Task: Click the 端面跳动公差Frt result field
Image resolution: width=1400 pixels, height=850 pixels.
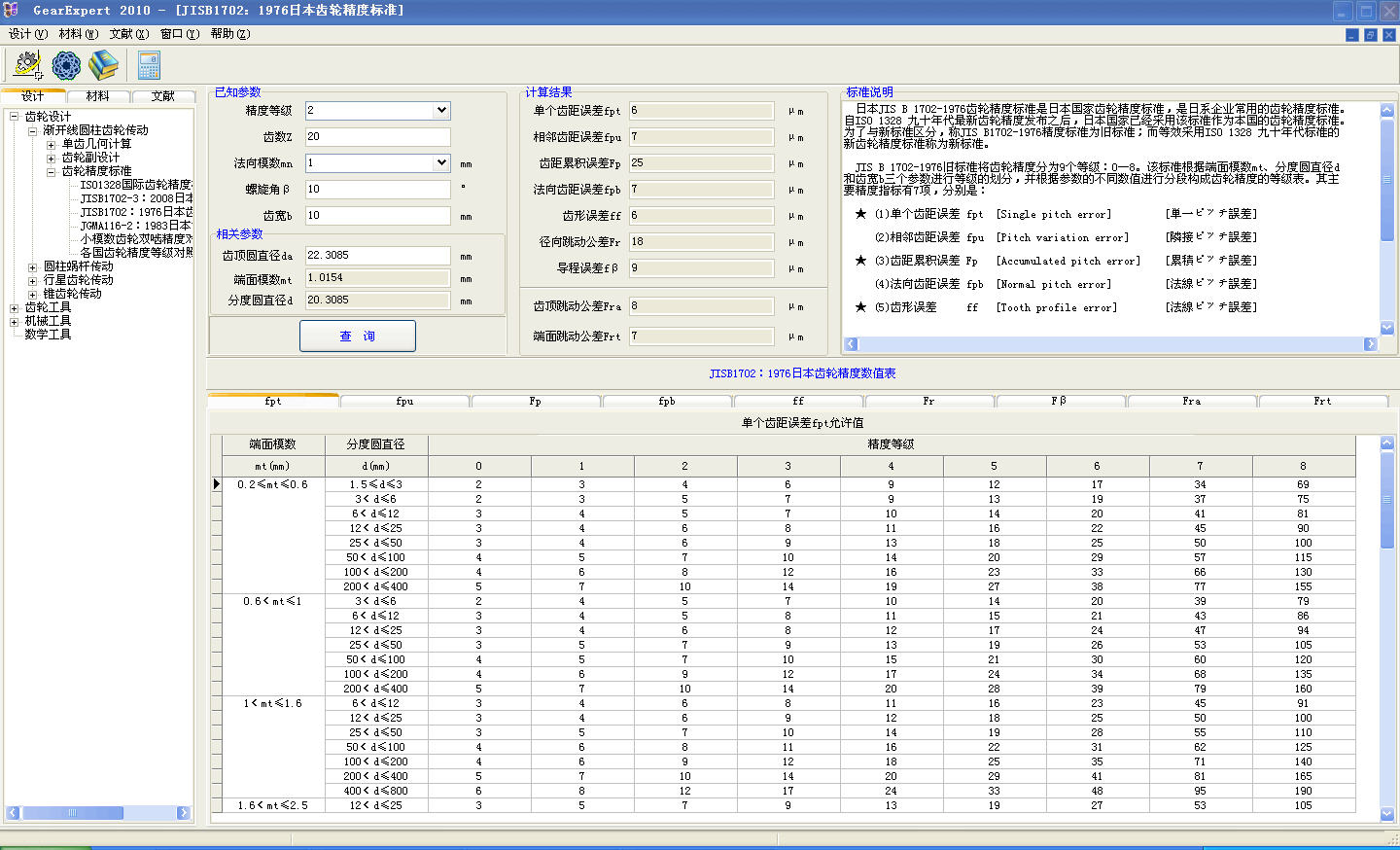Action: tap(702, 336)
